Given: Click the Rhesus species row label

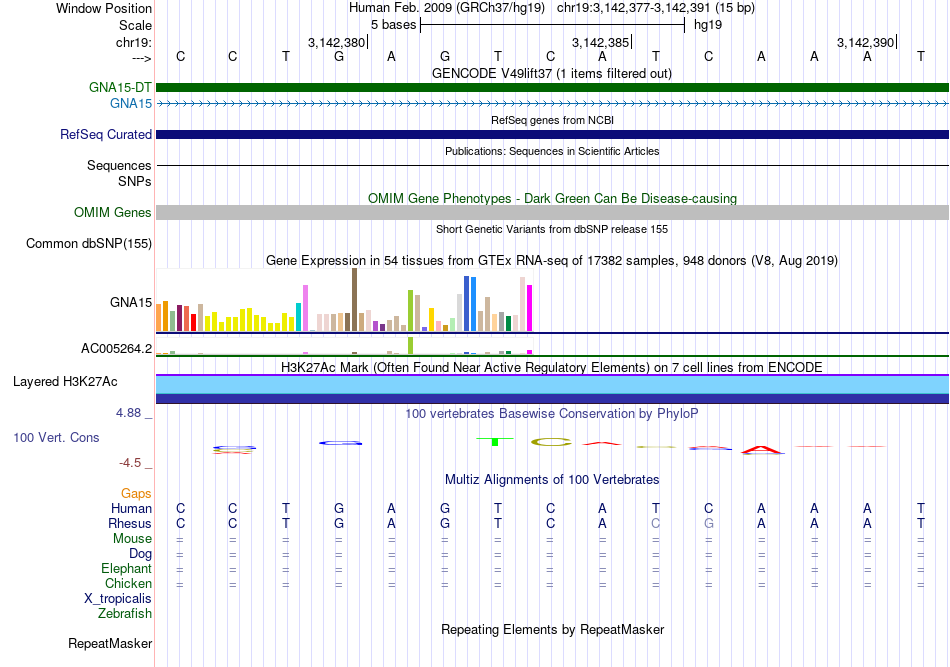Looking at the screenshot, I should 130,523.
